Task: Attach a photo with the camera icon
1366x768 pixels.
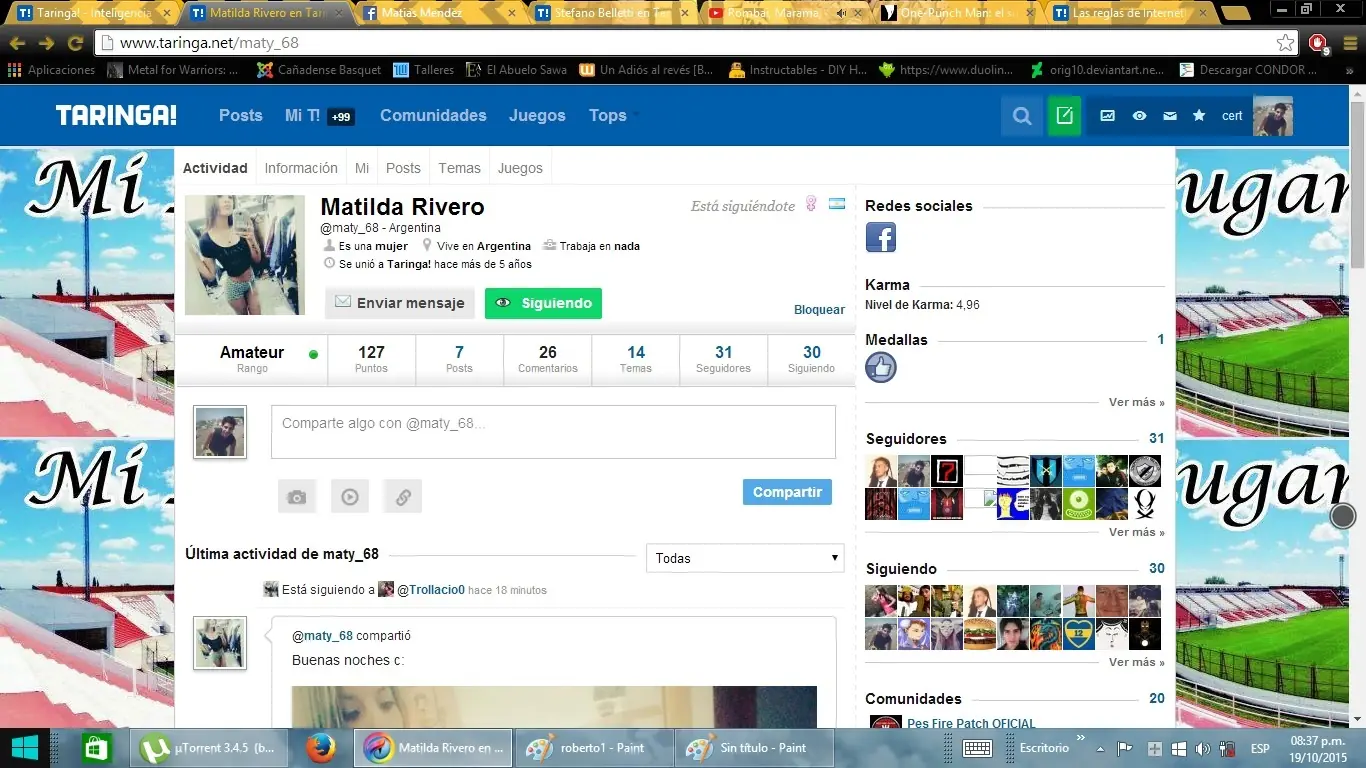Action: click(x=297, y=496)
